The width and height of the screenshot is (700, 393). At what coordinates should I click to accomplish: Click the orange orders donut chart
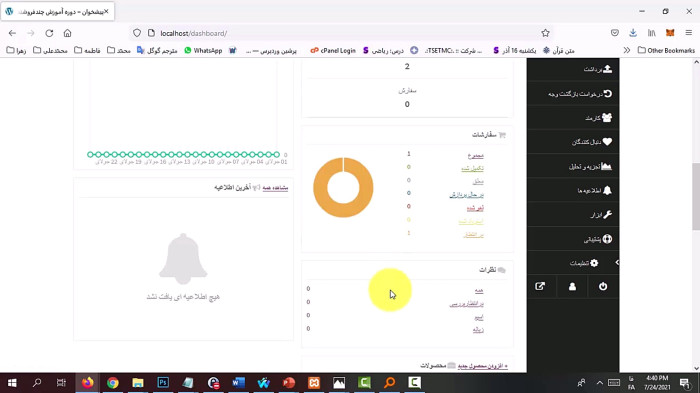[343, 188]
